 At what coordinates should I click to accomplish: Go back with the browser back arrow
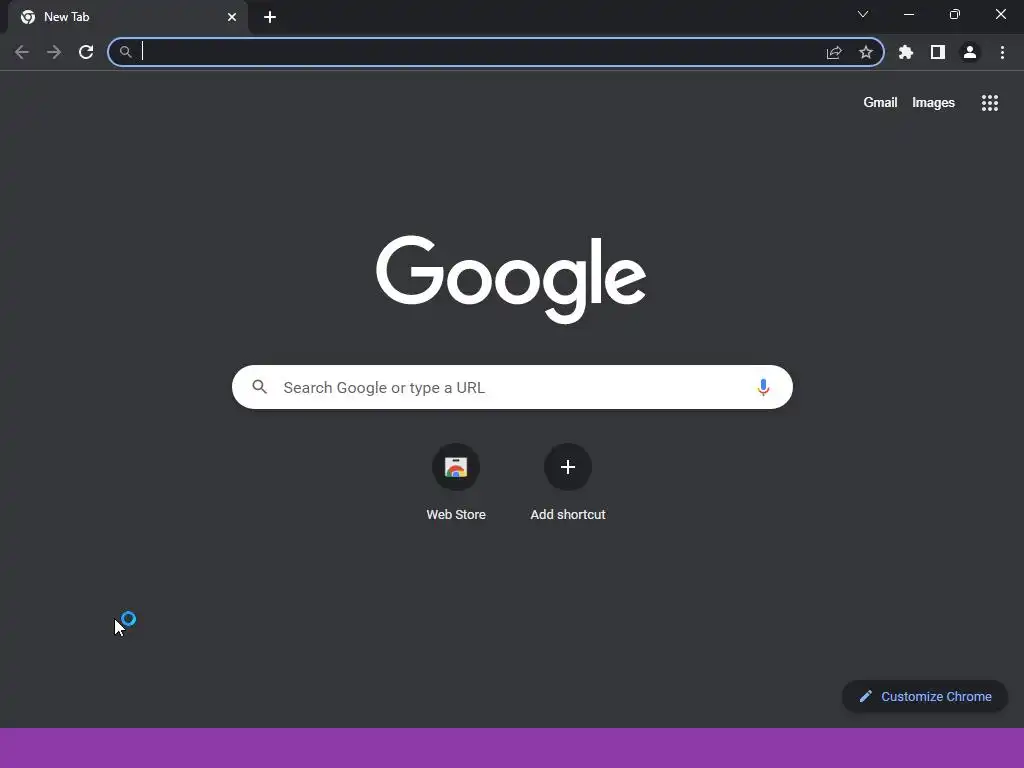22,52
